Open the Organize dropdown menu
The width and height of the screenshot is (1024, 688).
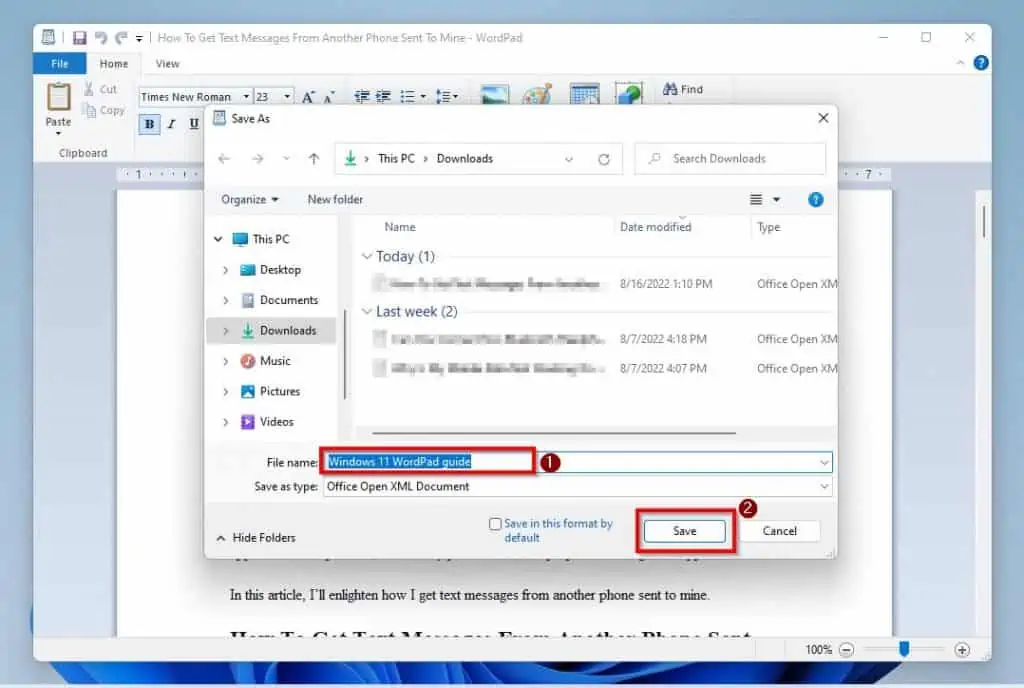(x=249, y=200)
